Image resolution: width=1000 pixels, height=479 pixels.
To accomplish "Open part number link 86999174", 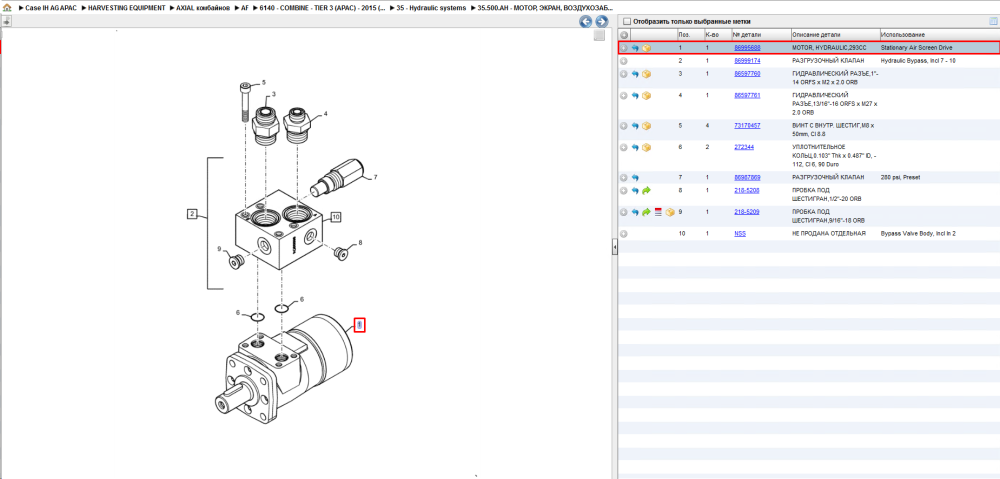I will (x=747, y=61).
